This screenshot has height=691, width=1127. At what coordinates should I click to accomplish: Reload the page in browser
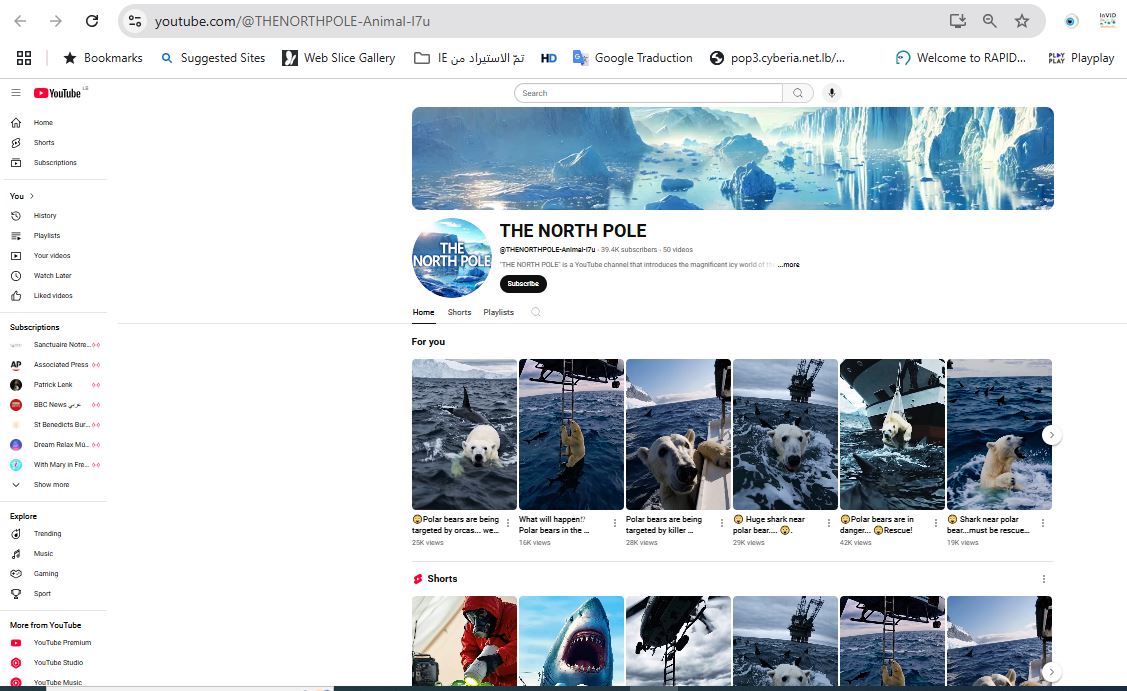pos(92,21)
